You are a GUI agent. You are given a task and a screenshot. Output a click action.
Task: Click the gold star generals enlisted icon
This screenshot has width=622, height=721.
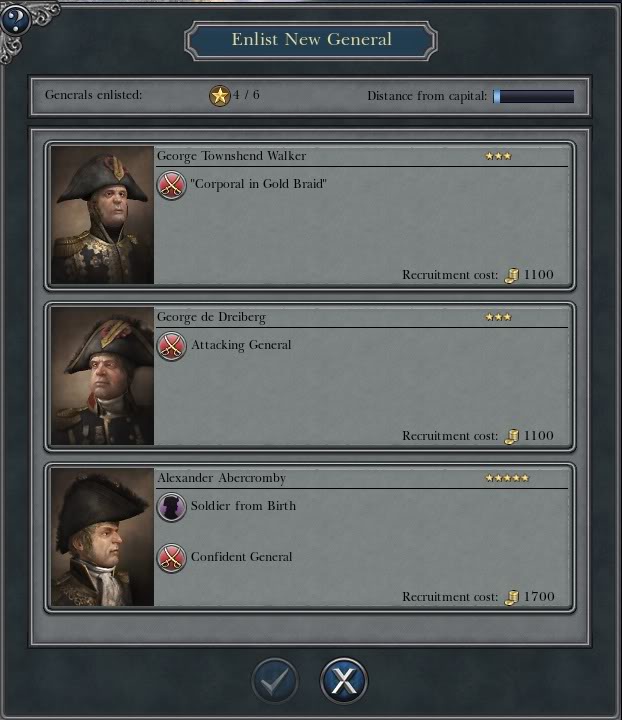pos(220,96)
